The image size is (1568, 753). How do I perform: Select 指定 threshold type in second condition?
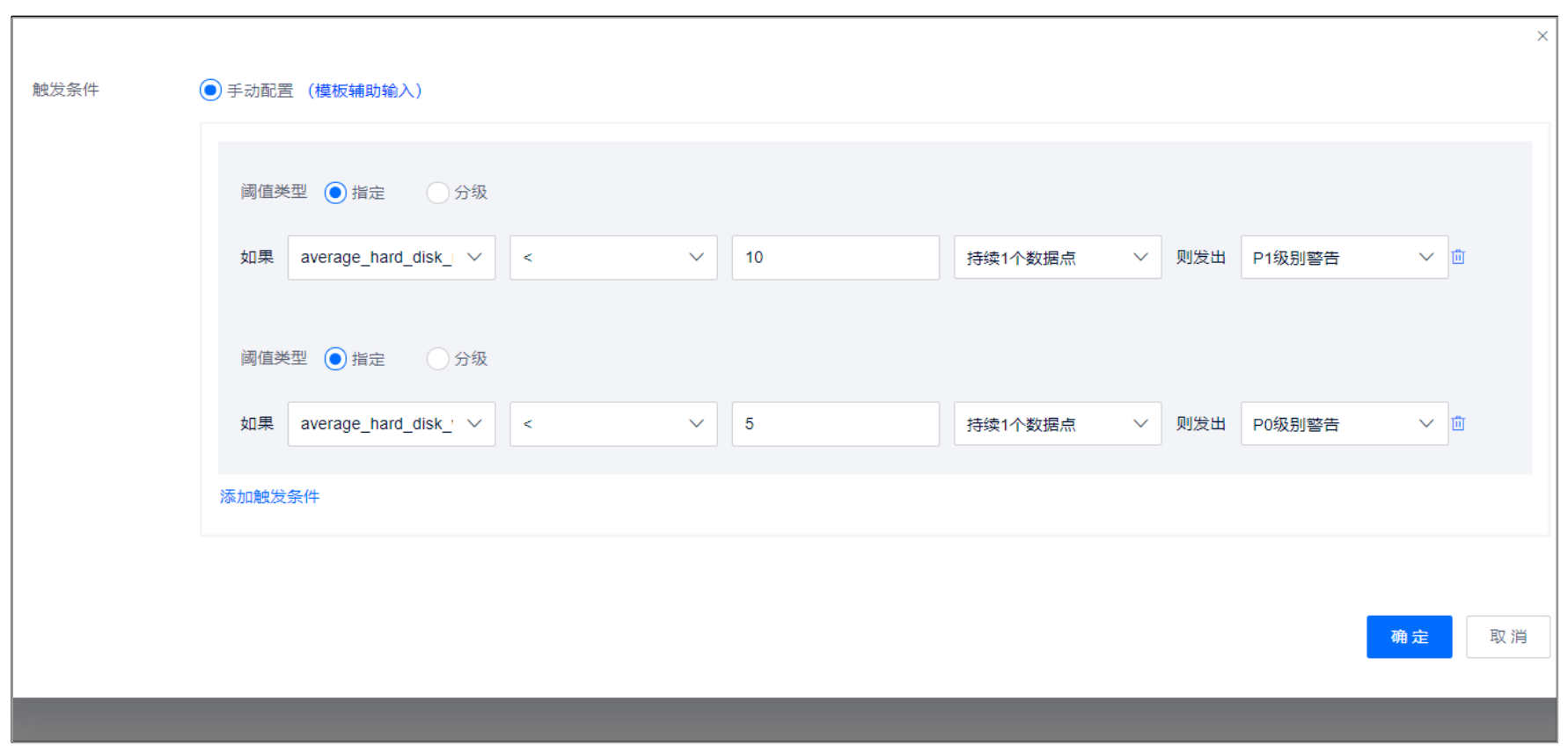tap(335, 359)
